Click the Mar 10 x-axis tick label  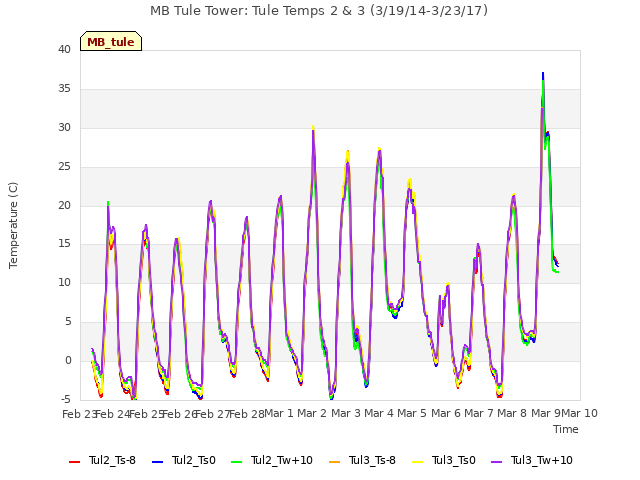click(580, 413)
